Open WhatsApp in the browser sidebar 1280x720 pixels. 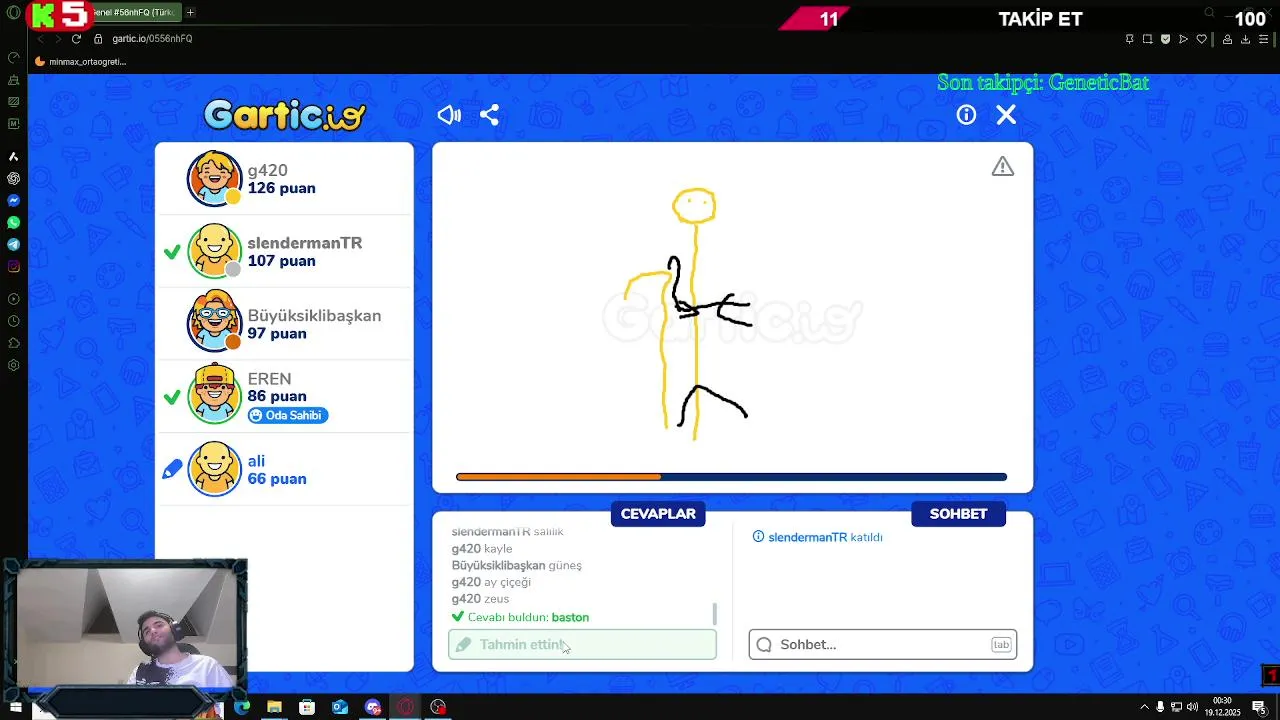coord(13,222)
